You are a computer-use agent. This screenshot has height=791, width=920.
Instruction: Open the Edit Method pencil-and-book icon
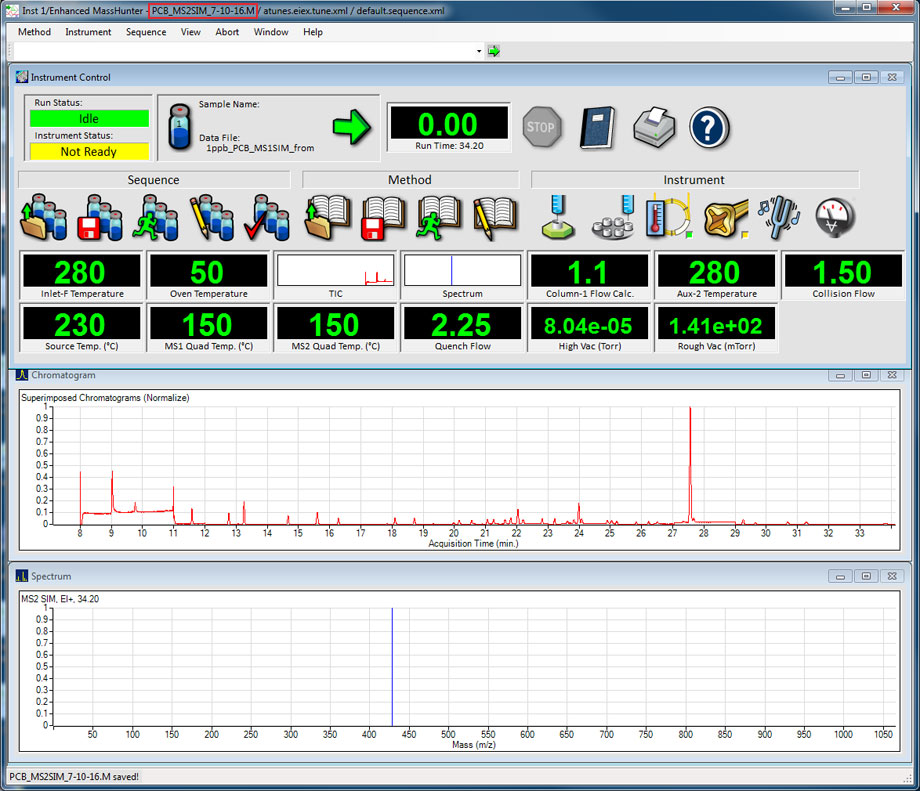[x=495, y=217]
